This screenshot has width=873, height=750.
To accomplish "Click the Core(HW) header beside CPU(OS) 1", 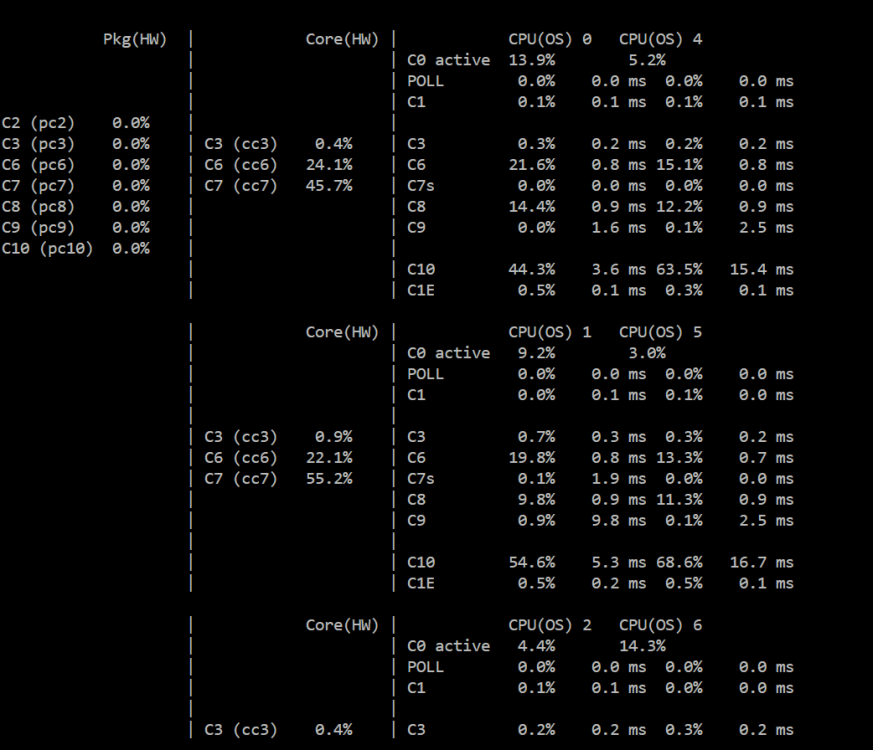I will click(342, 332).
